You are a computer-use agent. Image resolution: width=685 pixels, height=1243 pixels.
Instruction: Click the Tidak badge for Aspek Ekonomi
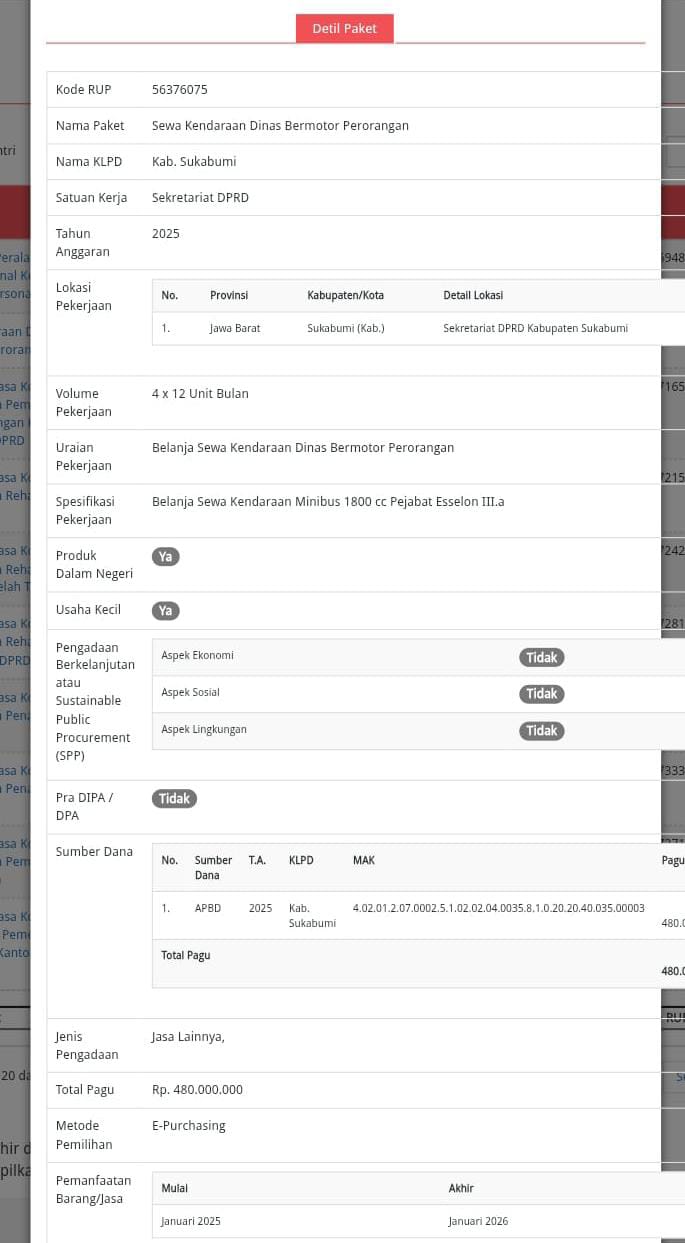pos(542,657)
